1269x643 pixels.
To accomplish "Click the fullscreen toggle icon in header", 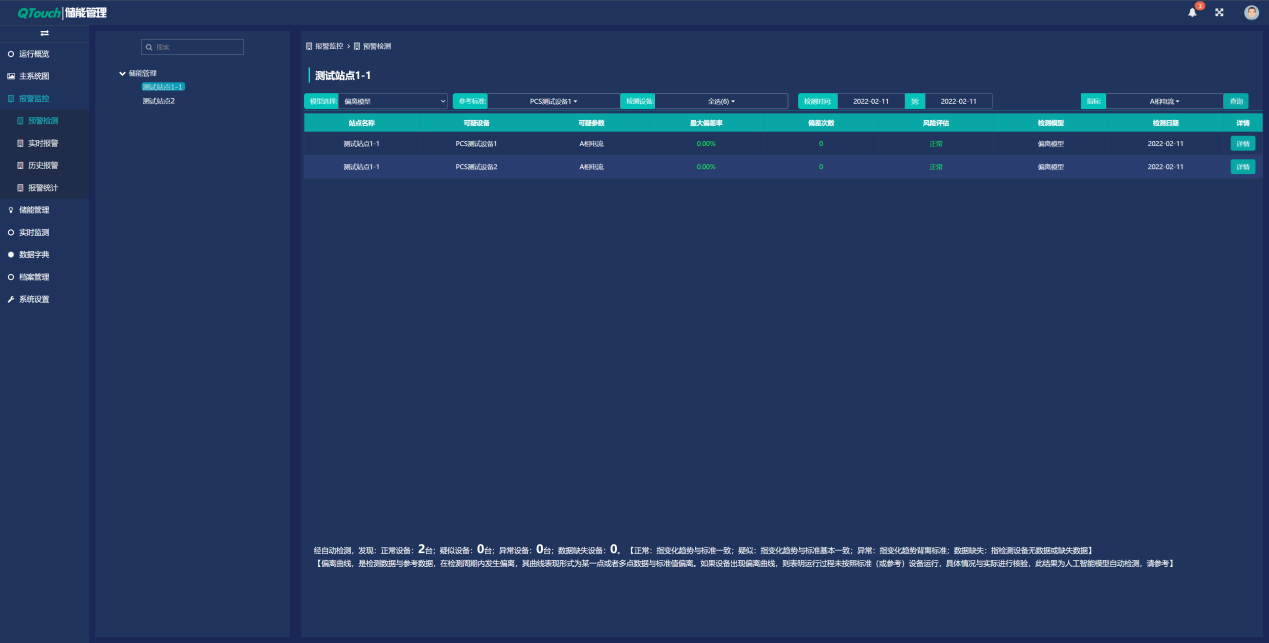I will [x=1219, y=13].
